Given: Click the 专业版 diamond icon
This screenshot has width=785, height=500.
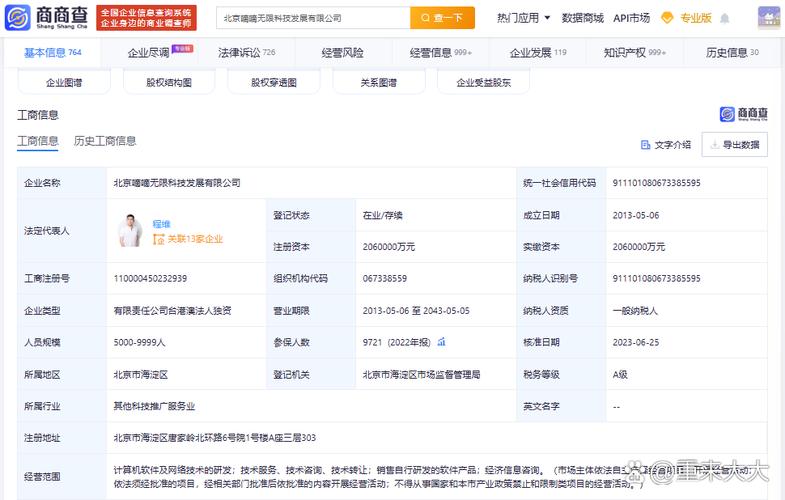Looking at the screenshot, I should point(667,18).
